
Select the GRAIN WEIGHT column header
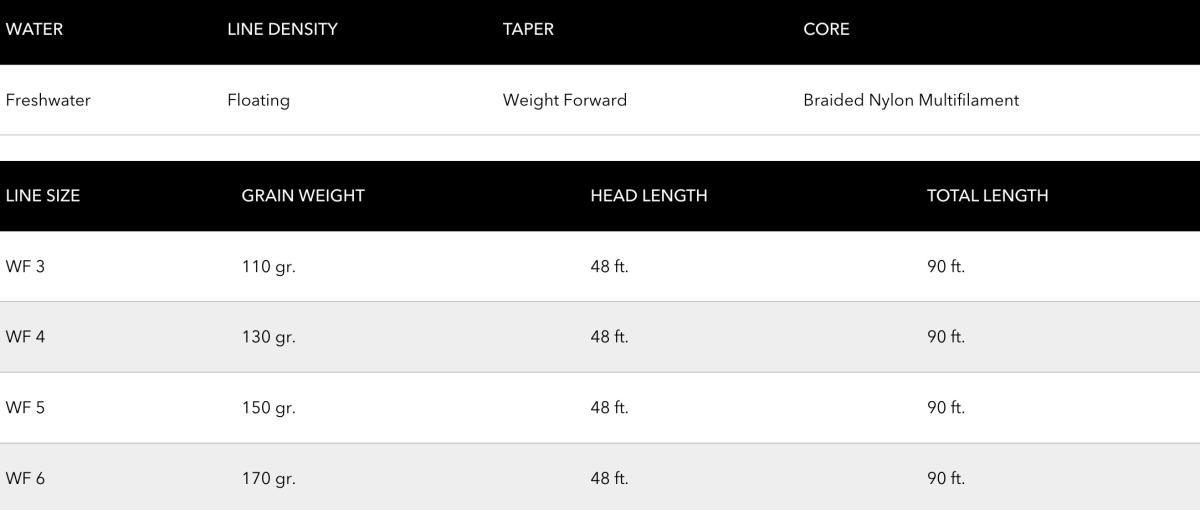303,196
